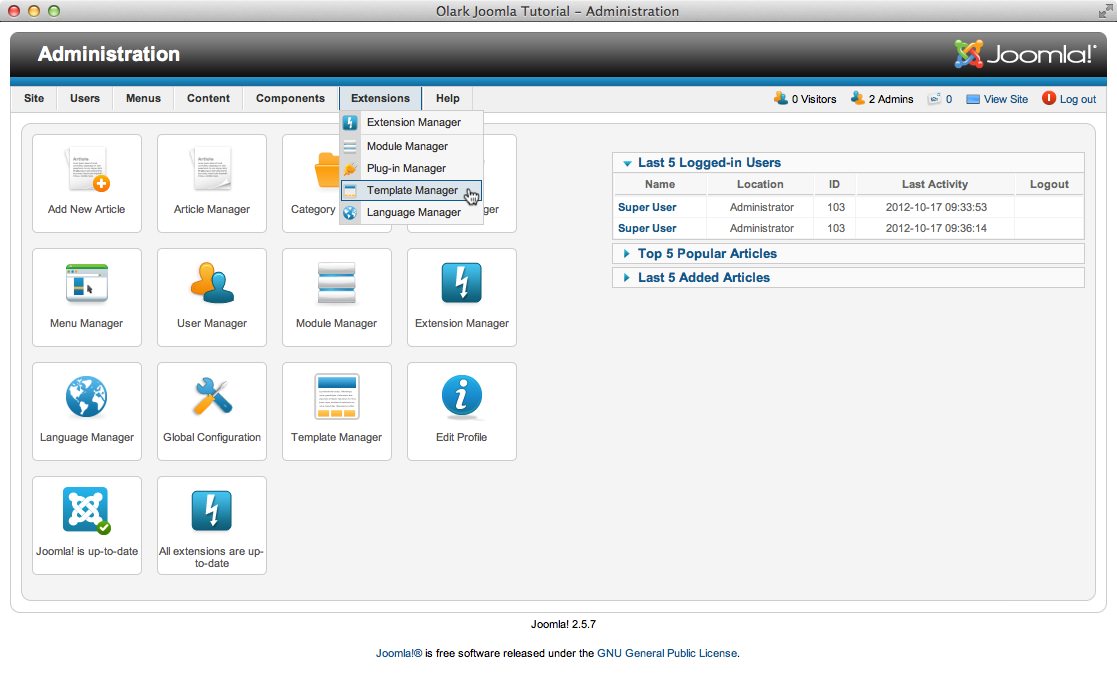This screenshot has width=1117, height=675.
Task: Click the Log out button
Action: tap(1076, 98)
